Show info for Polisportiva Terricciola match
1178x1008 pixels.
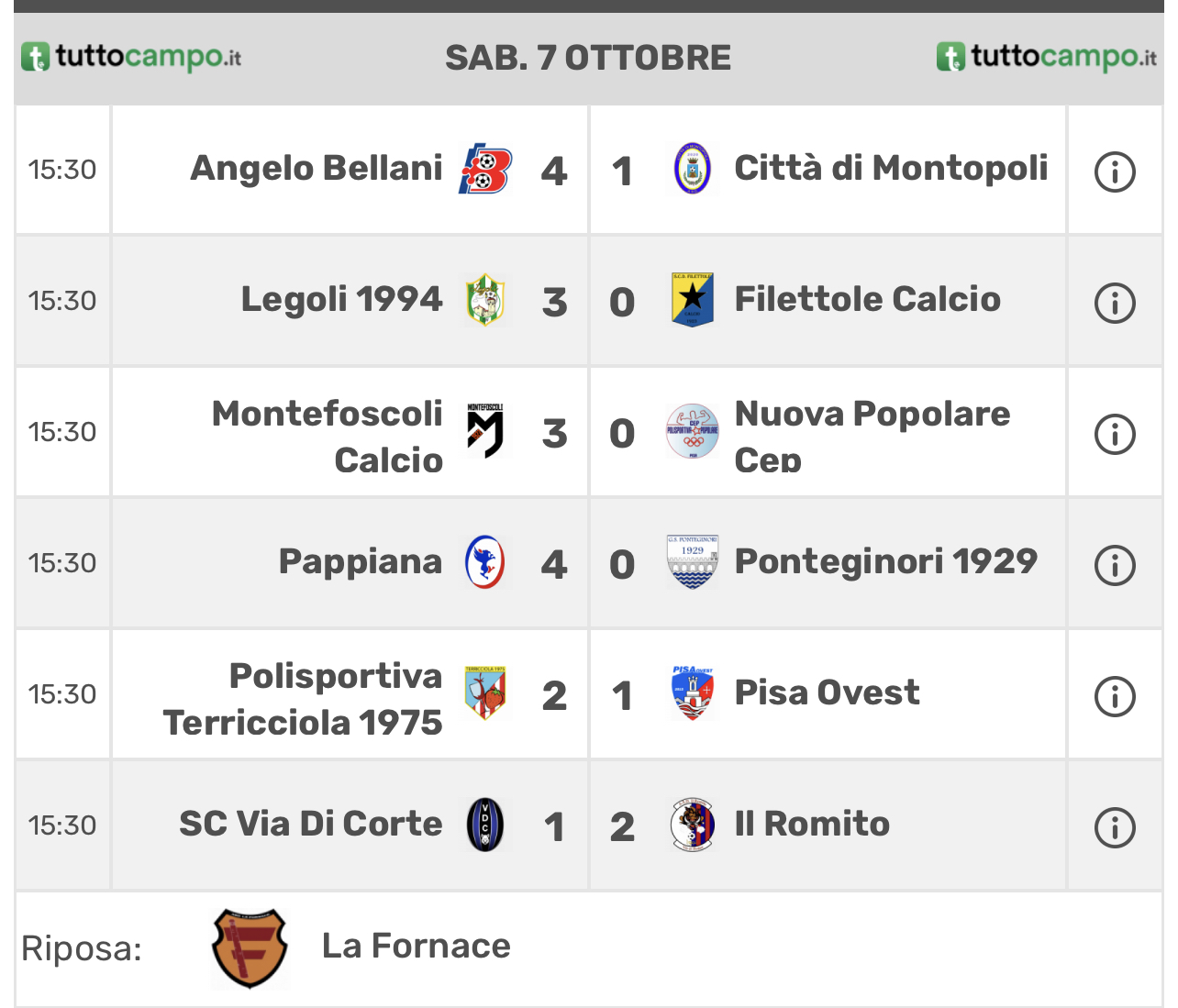pos(1115,696)
